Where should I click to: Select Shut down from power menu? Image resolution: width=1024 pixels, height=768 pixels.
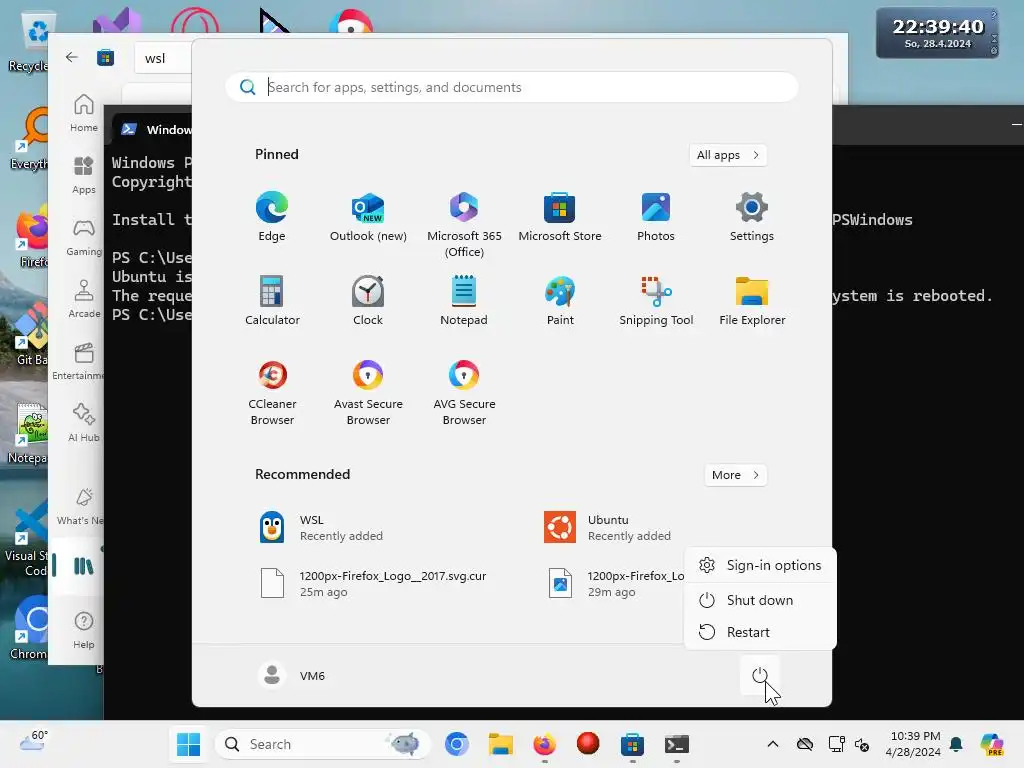pos(760,600)
